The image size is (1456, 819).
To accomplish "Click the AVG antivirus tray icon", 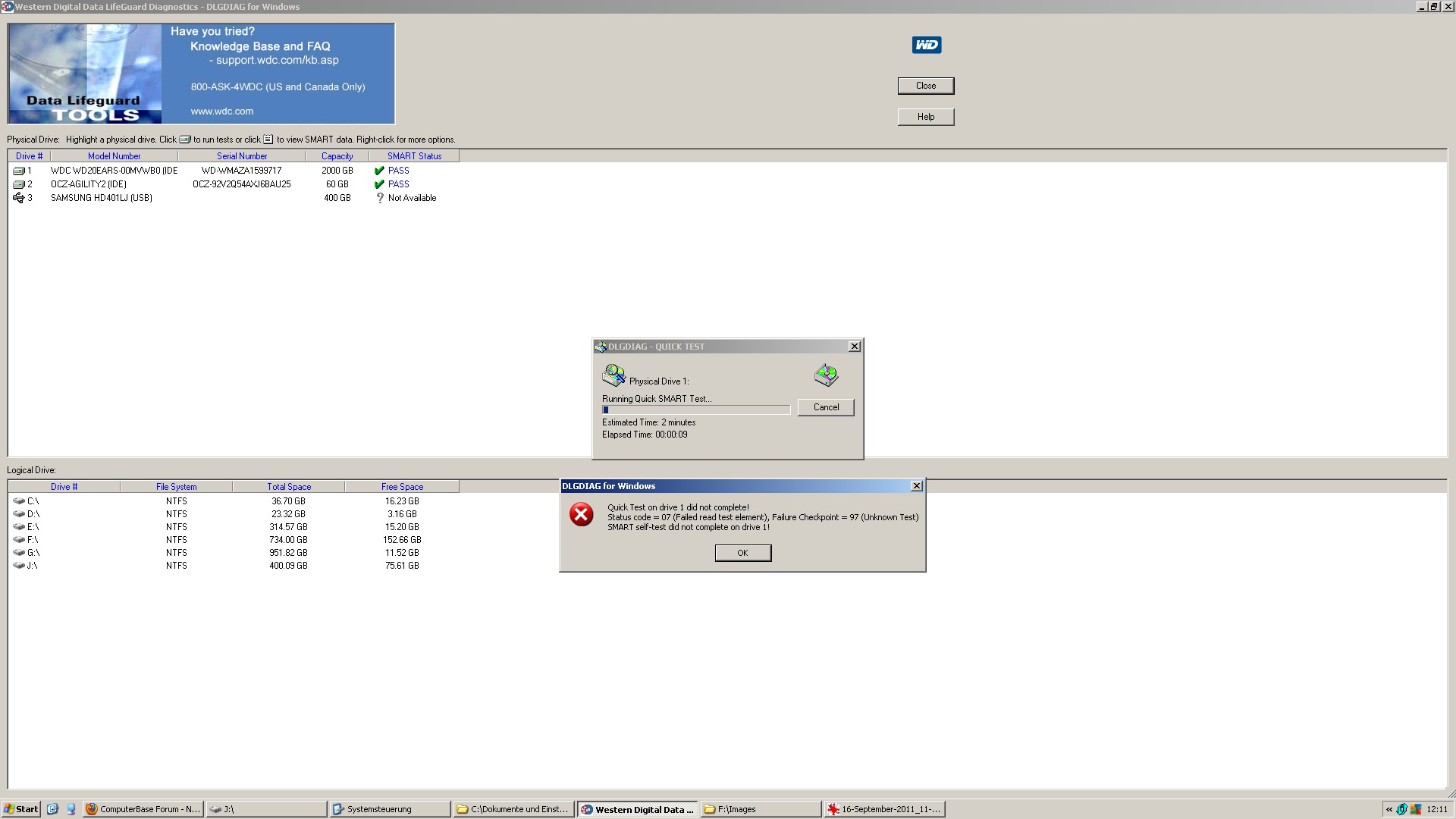I will (x=1416, y=809).
